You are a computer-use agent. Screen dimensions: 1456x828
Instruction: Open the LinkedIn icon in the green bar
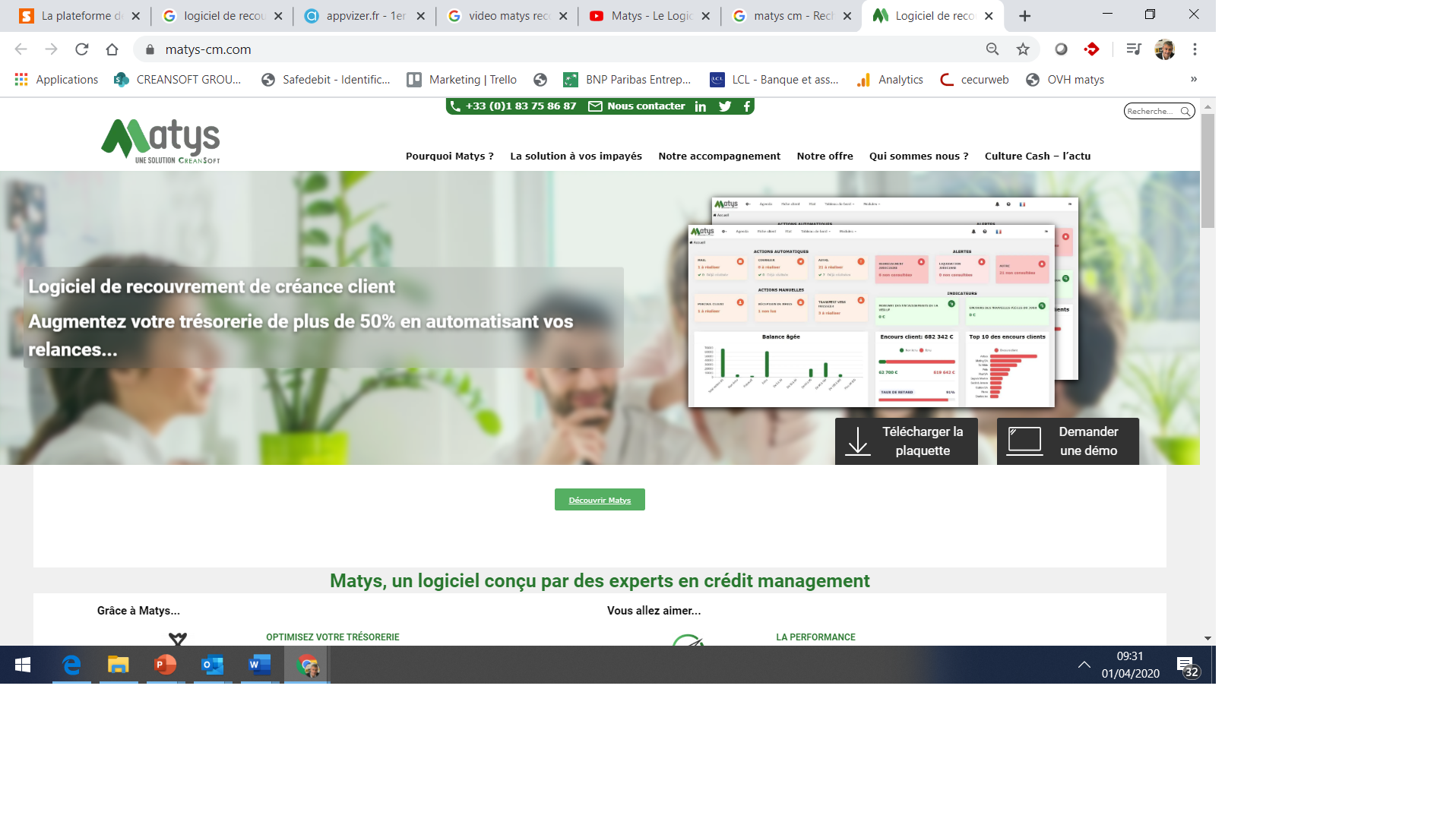coord(701,106)
